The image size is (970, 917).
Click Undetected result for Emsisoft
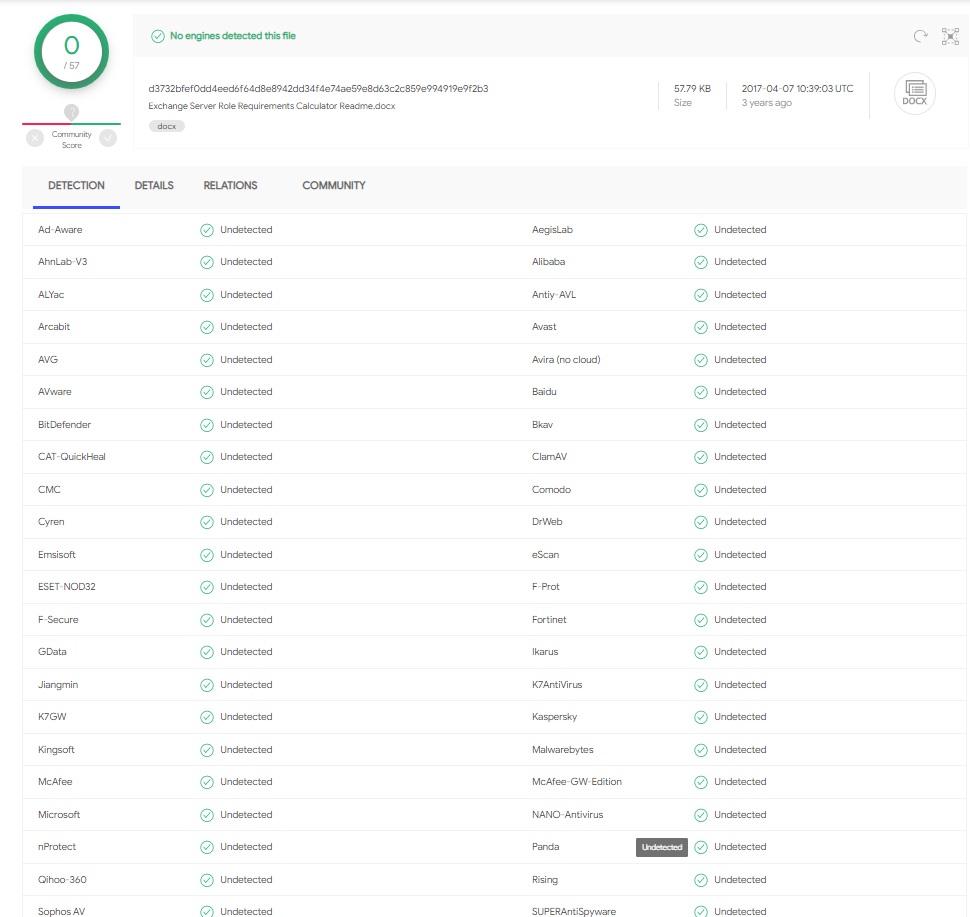246,554
